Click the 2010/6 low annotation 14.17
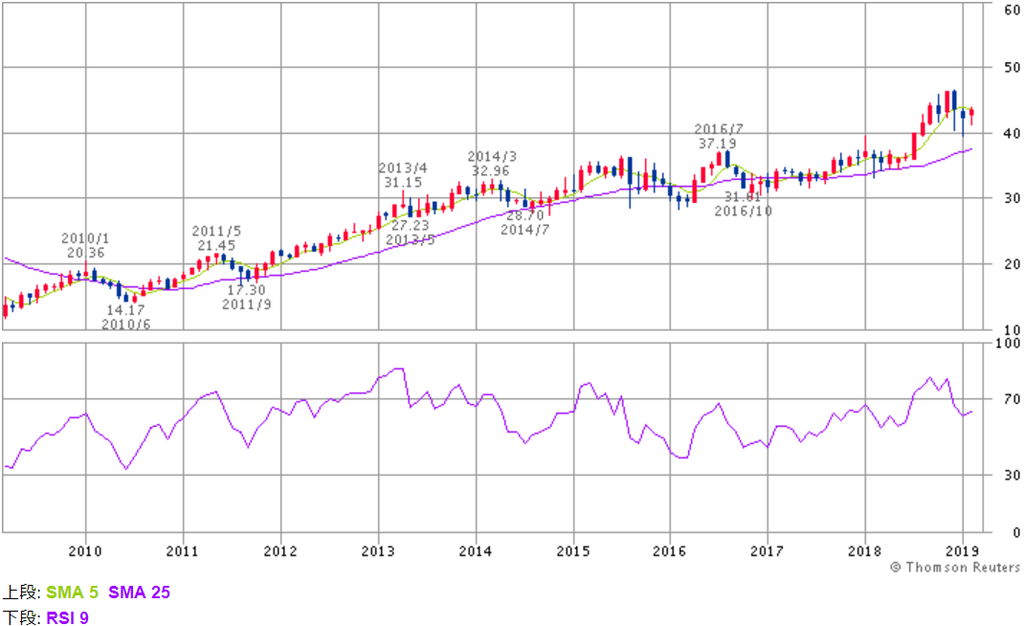This screenshot has width=1024, height=626. point(126,317)
